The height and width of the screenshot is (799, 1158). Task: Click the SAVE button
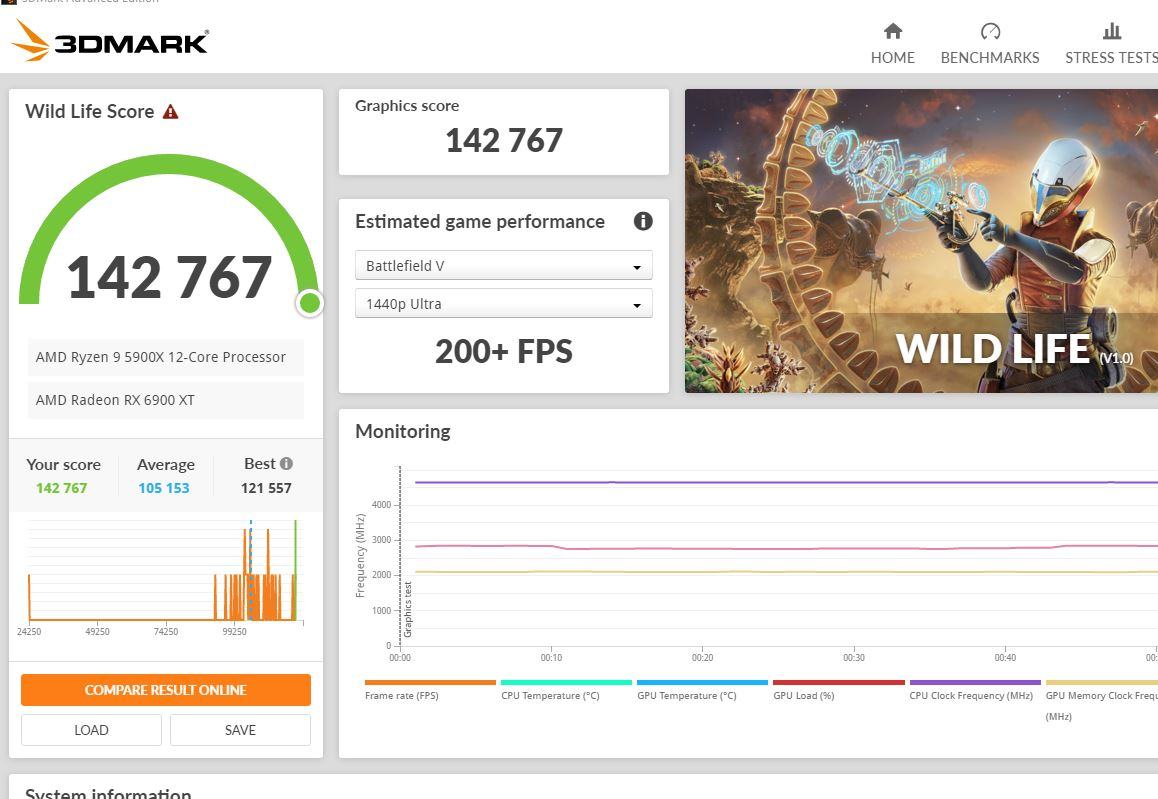point(240,730)
